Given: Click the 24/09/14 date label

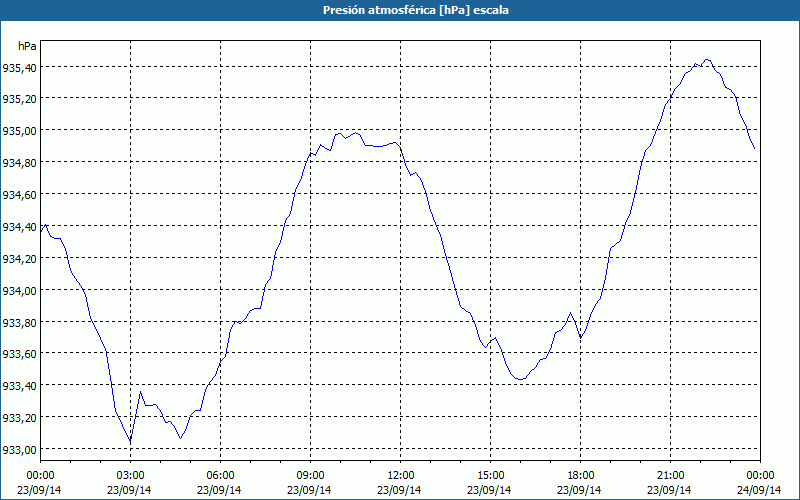Looking at the screenshot, I should (x=759, y=490).
